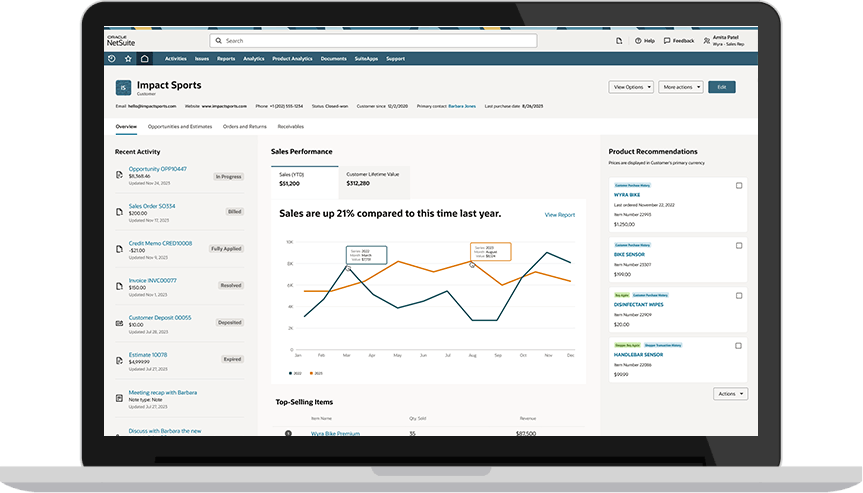Check the WYRA BIKE recommendation checkbox

[739, 185]
